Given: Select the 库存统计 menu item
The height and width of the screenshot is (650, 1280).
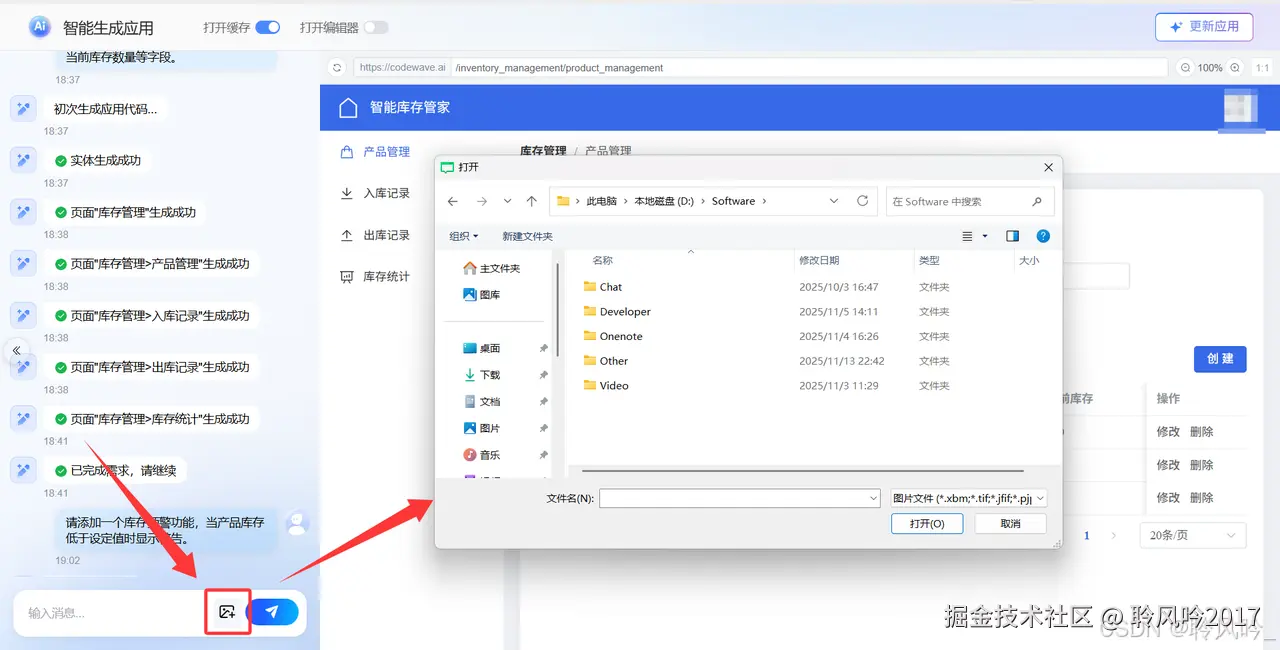Looking at the screenshot, I should (385, 277).
